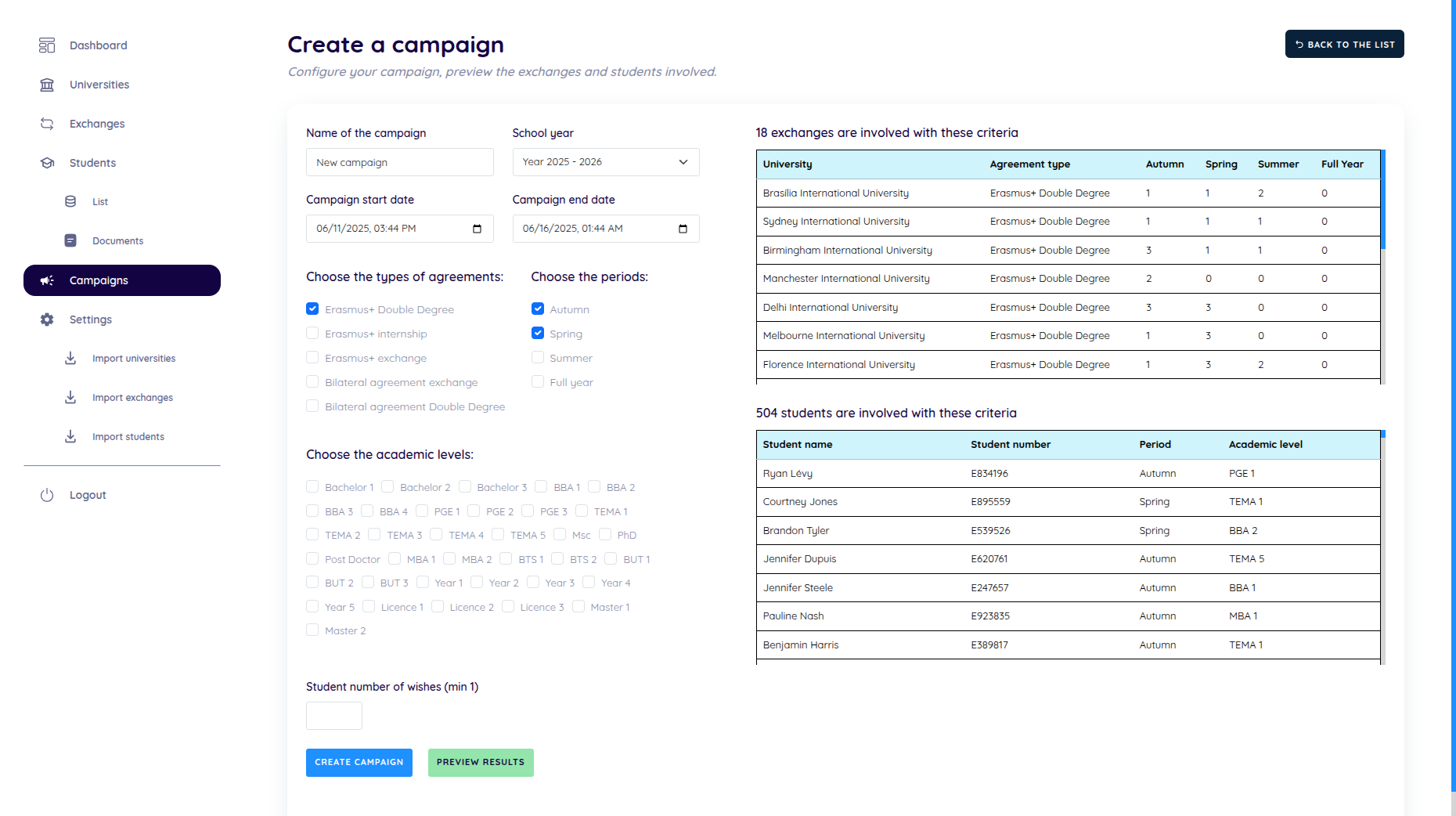The height and width of the screenshot is (816, 1456).
Task: Check the Master 2 academic level
Action: 312,630
